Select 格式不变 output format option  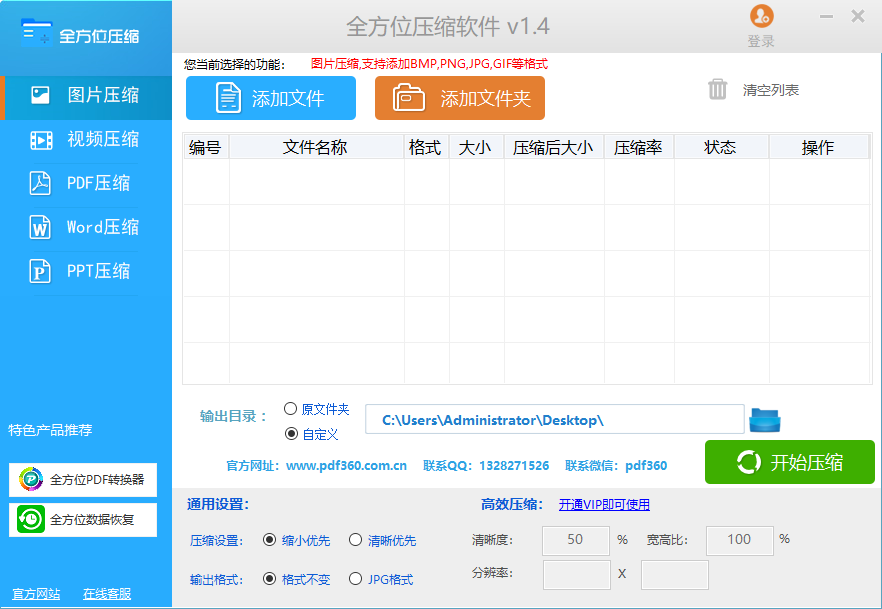(x=270, y=579)
